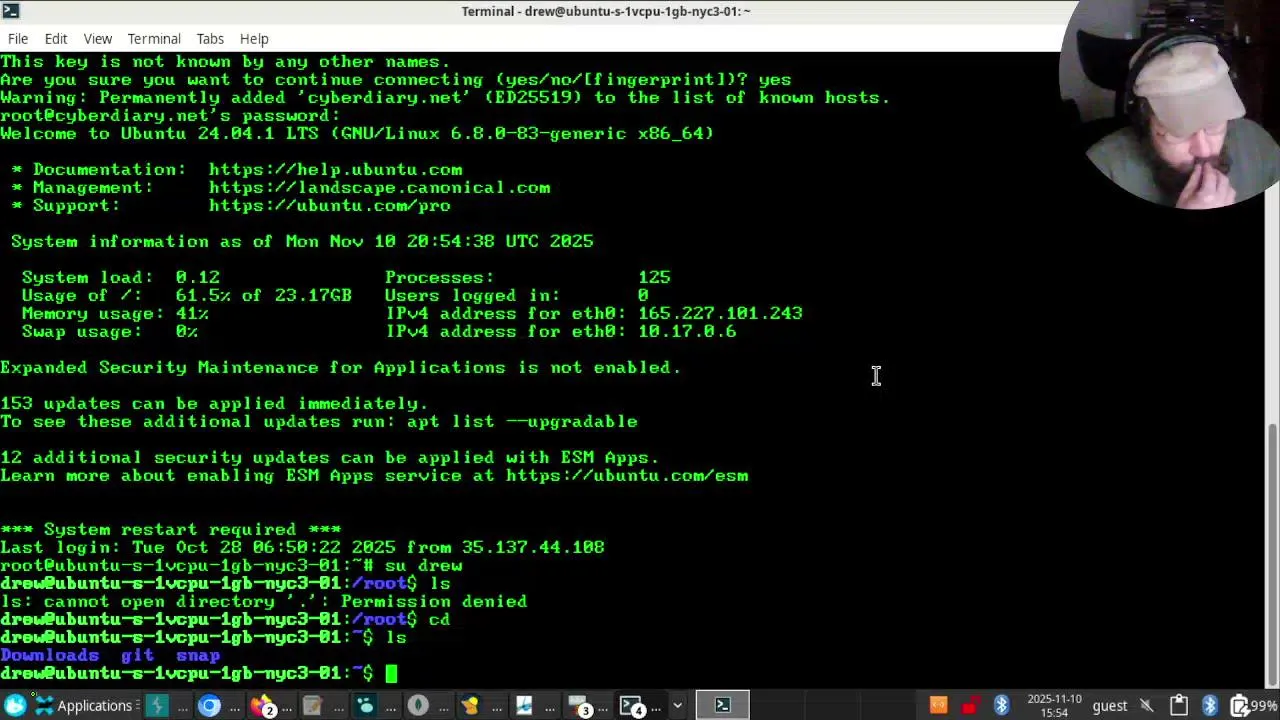Open Firefox windows group with badge 2
The image size is (1280, 720).
[262, 705]
